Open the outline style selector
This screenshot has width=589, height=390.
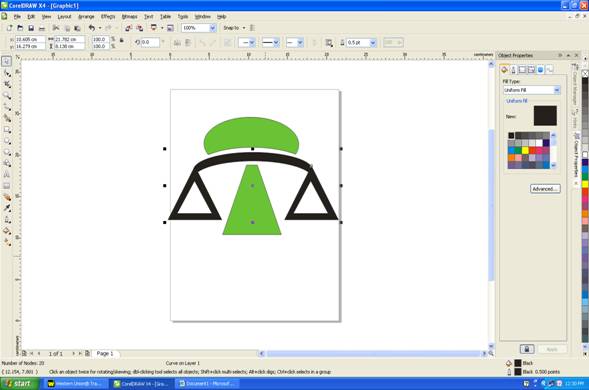[270, 43]
